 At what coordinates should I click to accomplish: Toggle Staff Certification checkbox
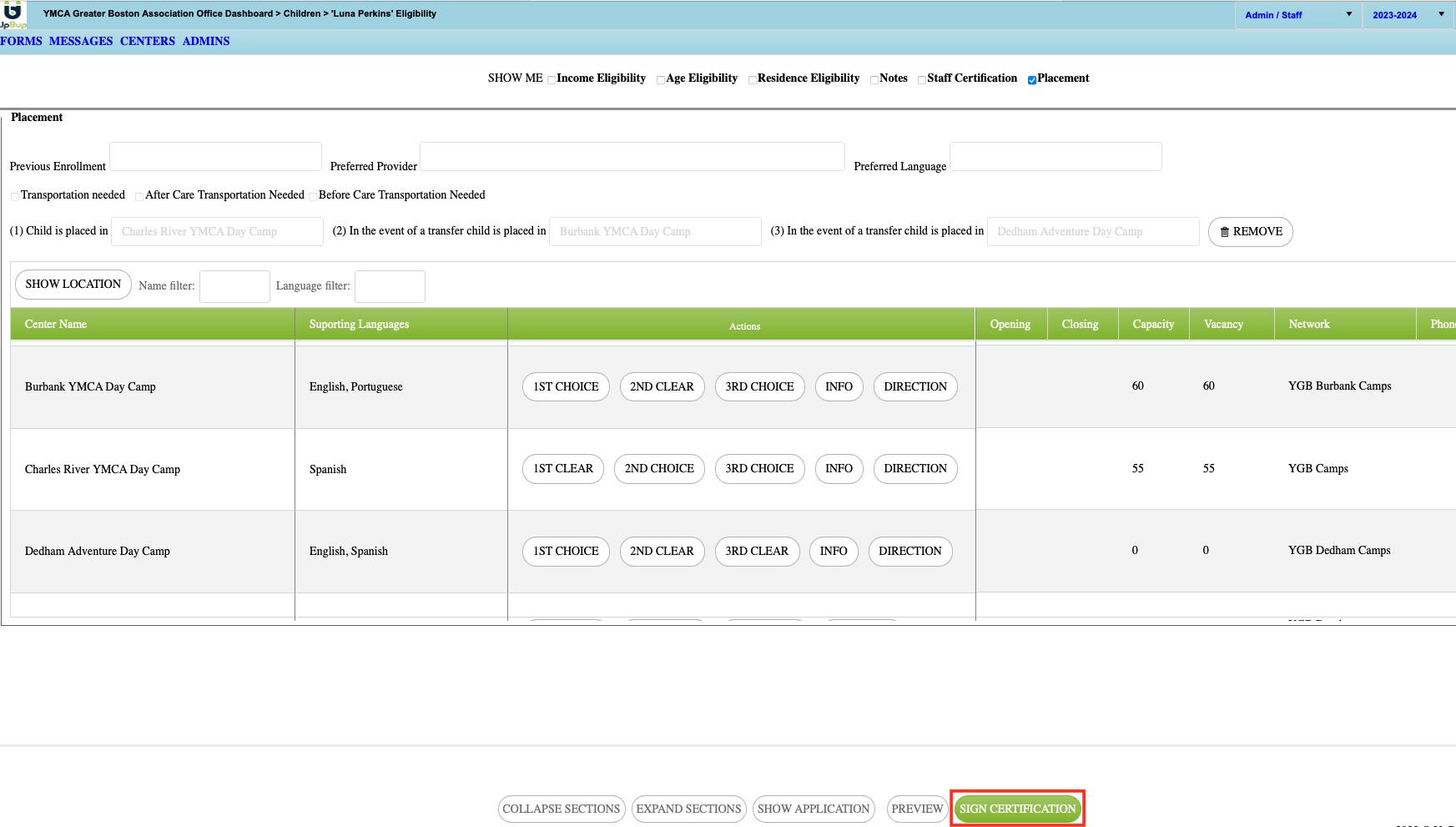pyautogui.click(x=922, y=80)
